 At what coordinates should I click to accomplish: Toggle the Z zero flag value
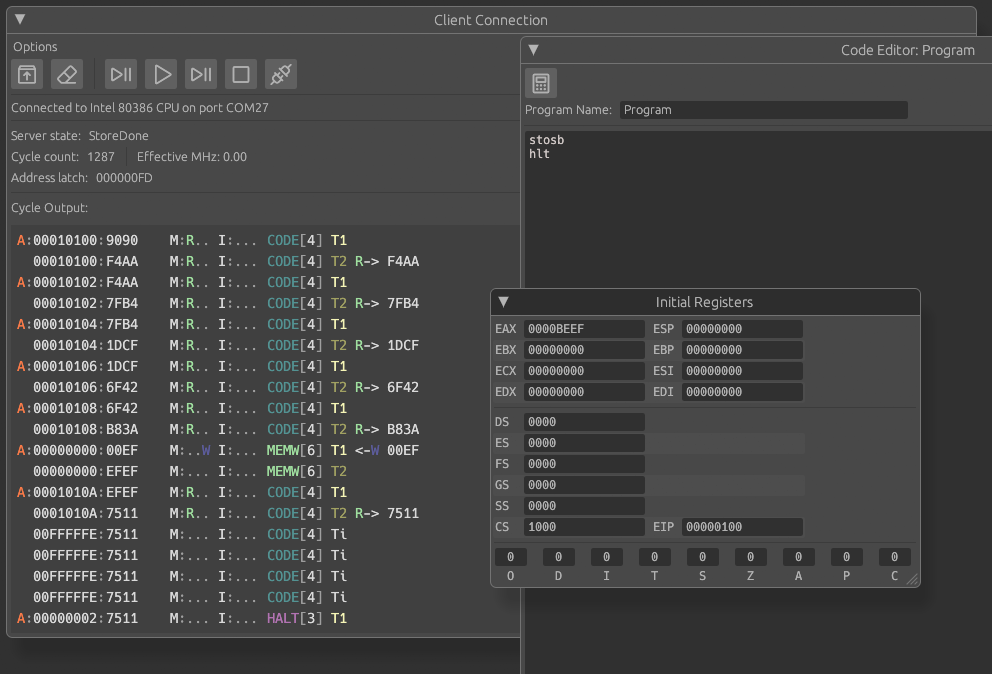750,557
